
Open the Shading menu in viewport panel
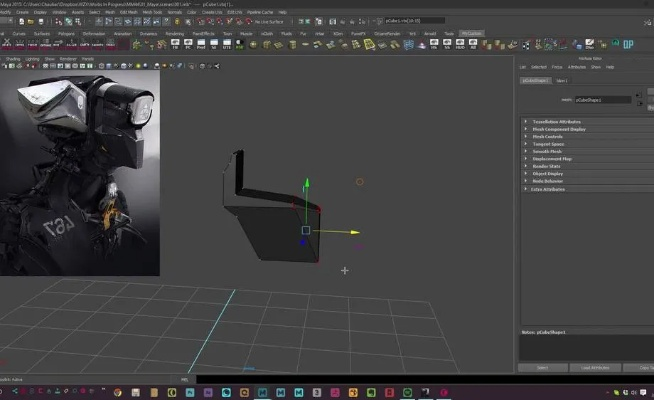click(x=13, y=59)
